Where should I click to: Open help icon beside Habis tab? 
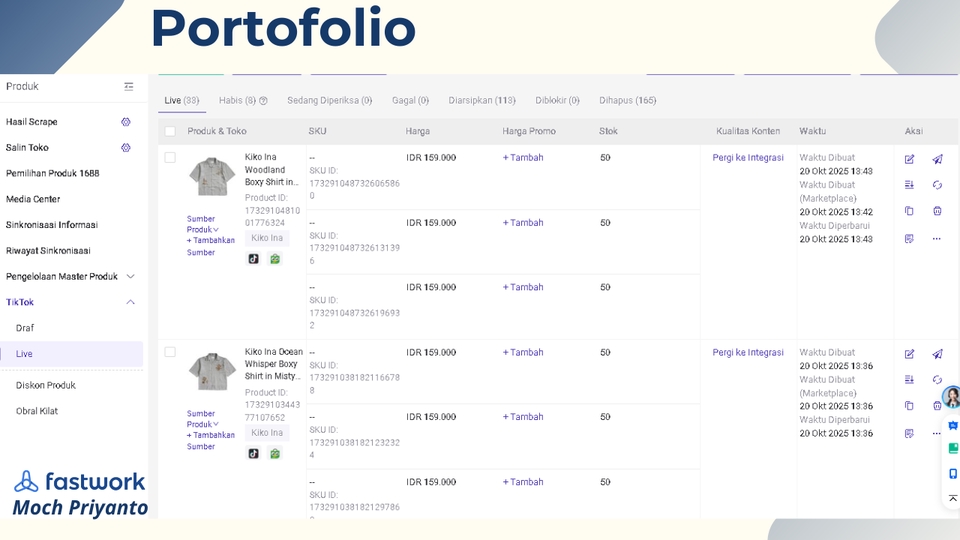click(263, 101)
